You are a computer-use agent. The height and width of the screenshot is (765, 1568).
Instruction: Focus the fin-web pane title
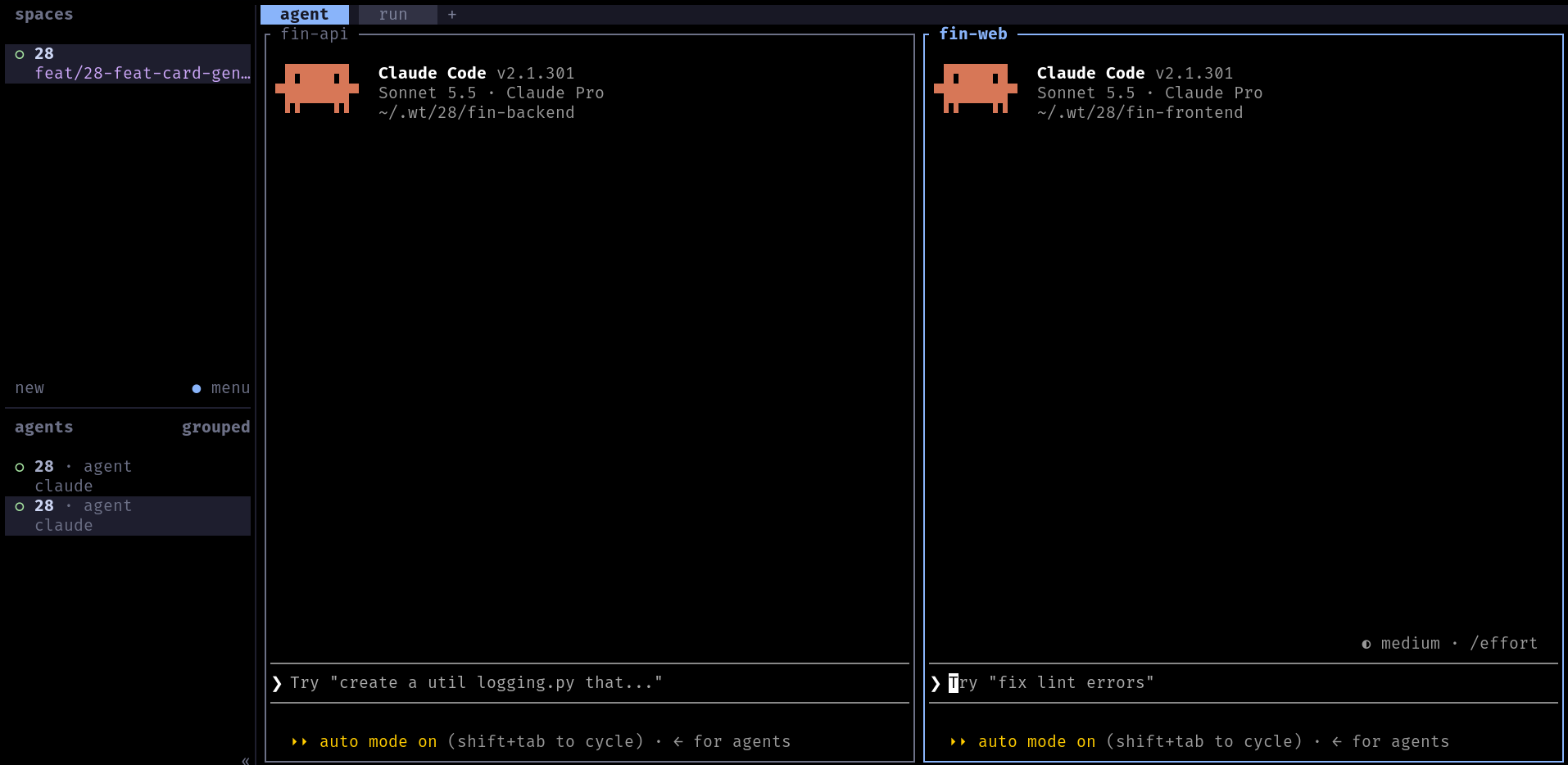(973, 34)
